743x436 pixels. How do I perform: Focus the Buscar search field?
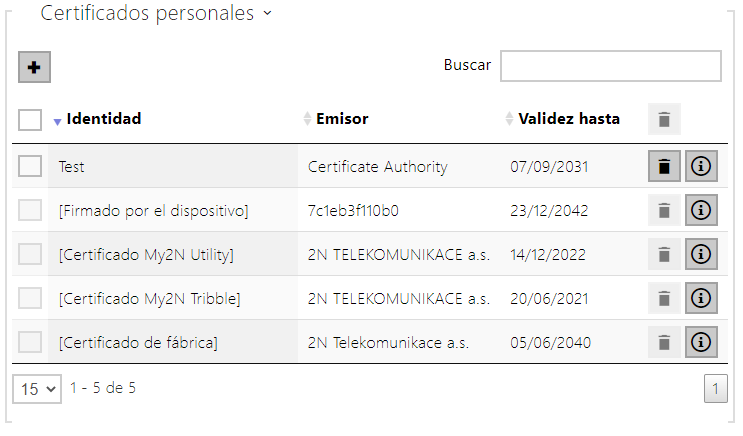[611, 66]
